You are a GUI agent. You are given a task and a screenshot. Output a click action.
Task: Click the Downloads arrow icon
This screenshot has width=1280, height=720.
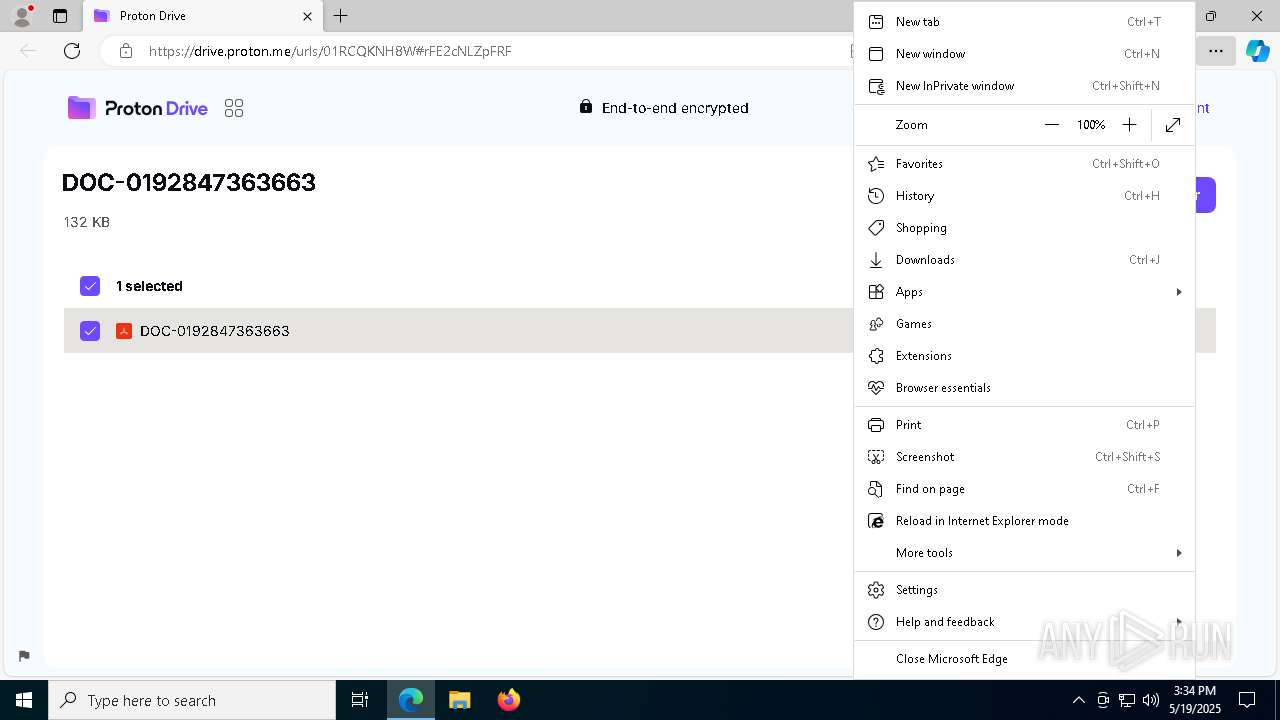876,260
